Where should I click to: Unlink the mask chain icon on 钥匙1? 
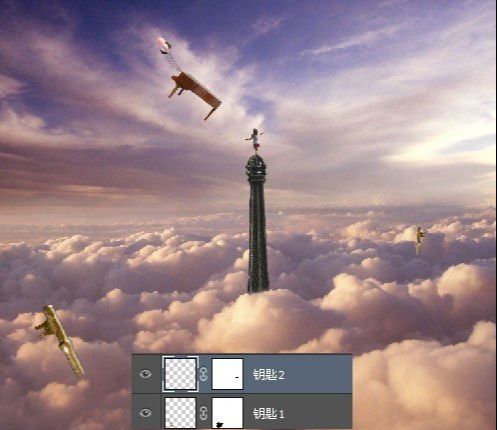point(204,413)
